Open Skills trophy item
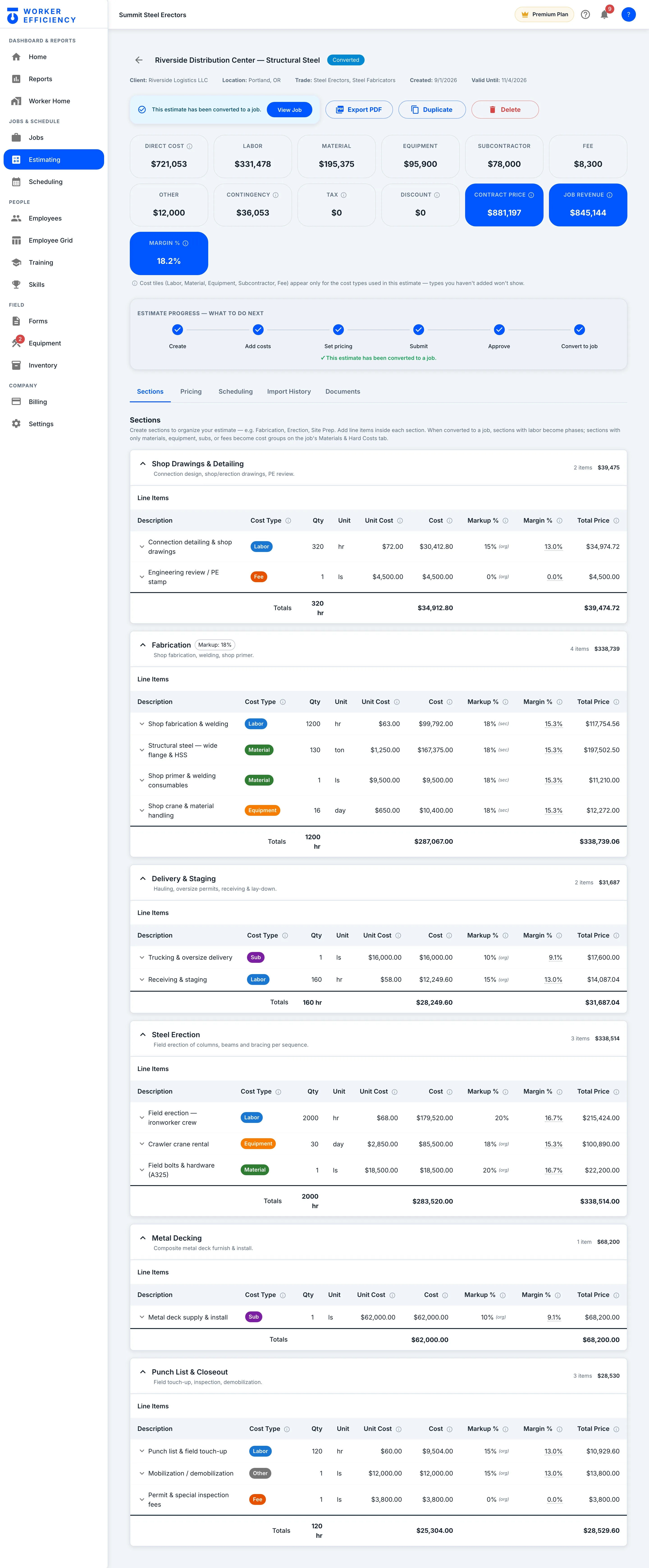The image size is (649, 1568). [54, 284]
